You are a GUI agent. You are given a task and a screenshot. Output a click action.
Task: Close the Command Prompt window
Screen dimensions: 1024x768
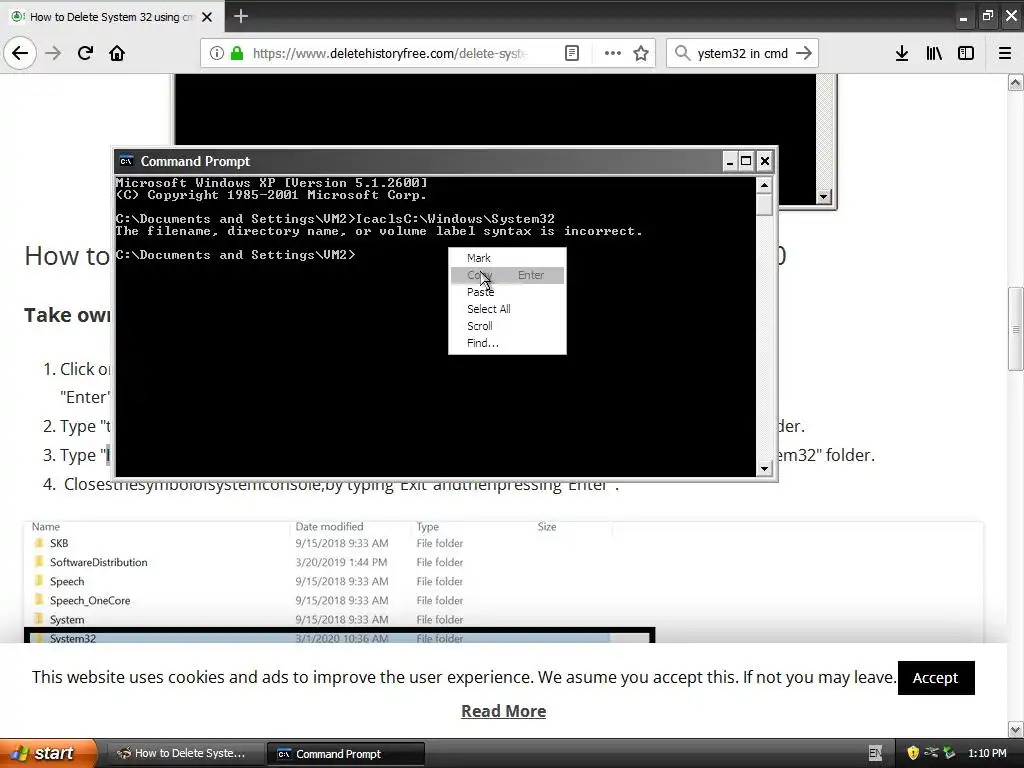765,161
